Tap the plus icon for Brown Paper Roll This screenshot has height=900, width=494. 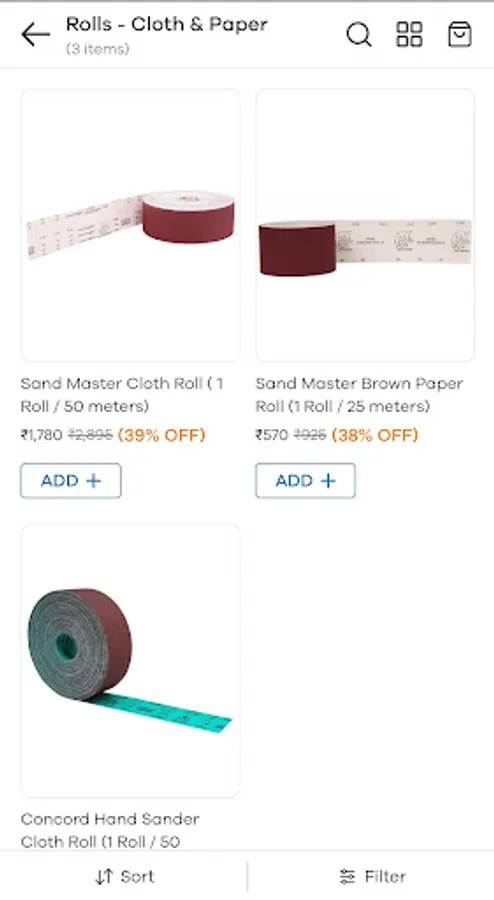(328, 481)
